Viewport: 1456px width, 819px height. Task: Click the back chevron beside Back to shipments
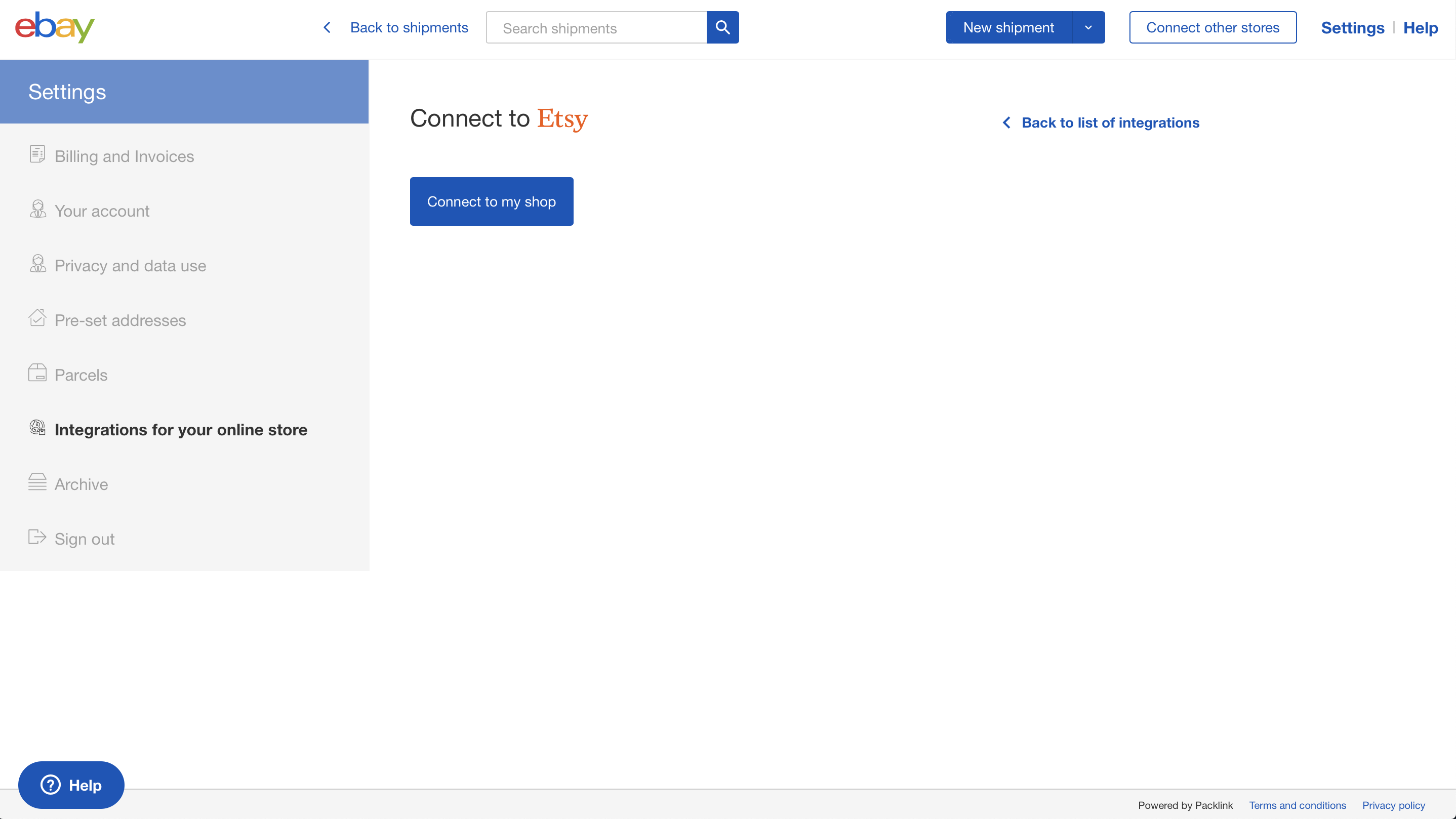click(327, 28)
